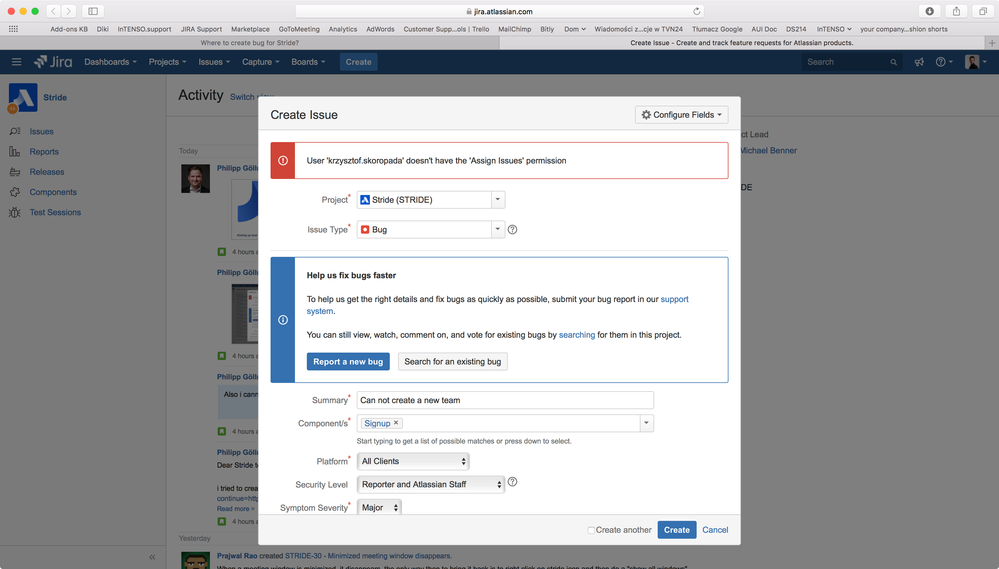Click Prajwal Rao author link

pos(237,556)
